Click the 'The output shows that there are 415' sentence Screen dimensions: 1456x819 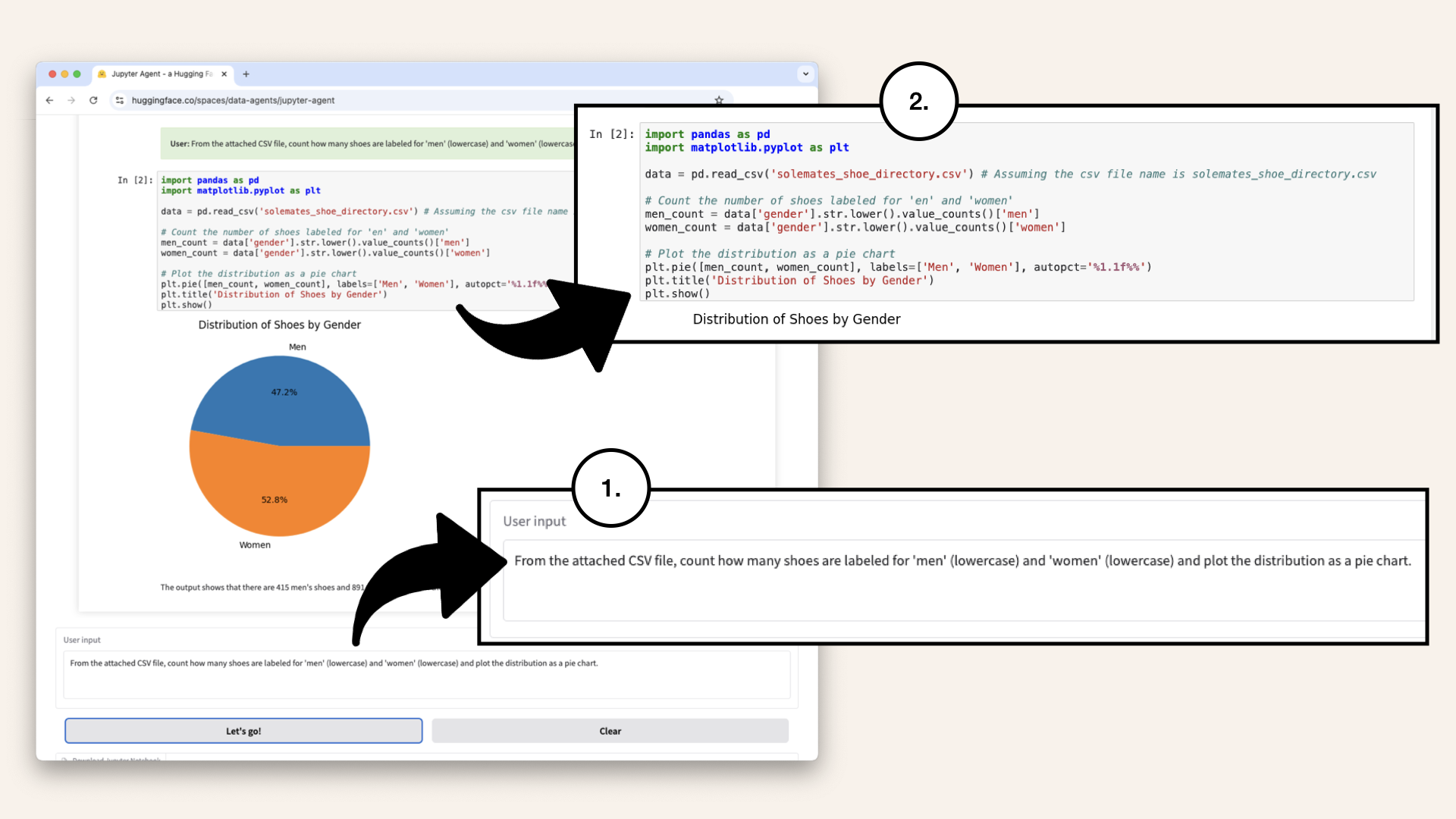(x=262, y=587)
